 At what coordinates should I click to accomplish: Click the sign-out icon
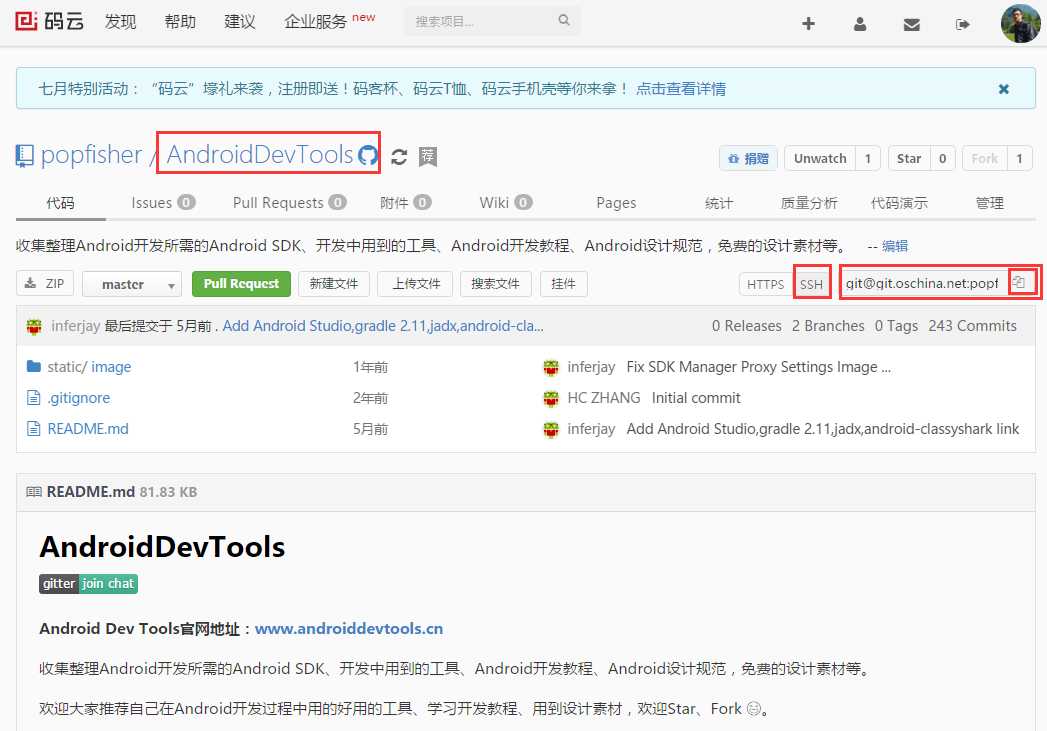click(963, 25)
